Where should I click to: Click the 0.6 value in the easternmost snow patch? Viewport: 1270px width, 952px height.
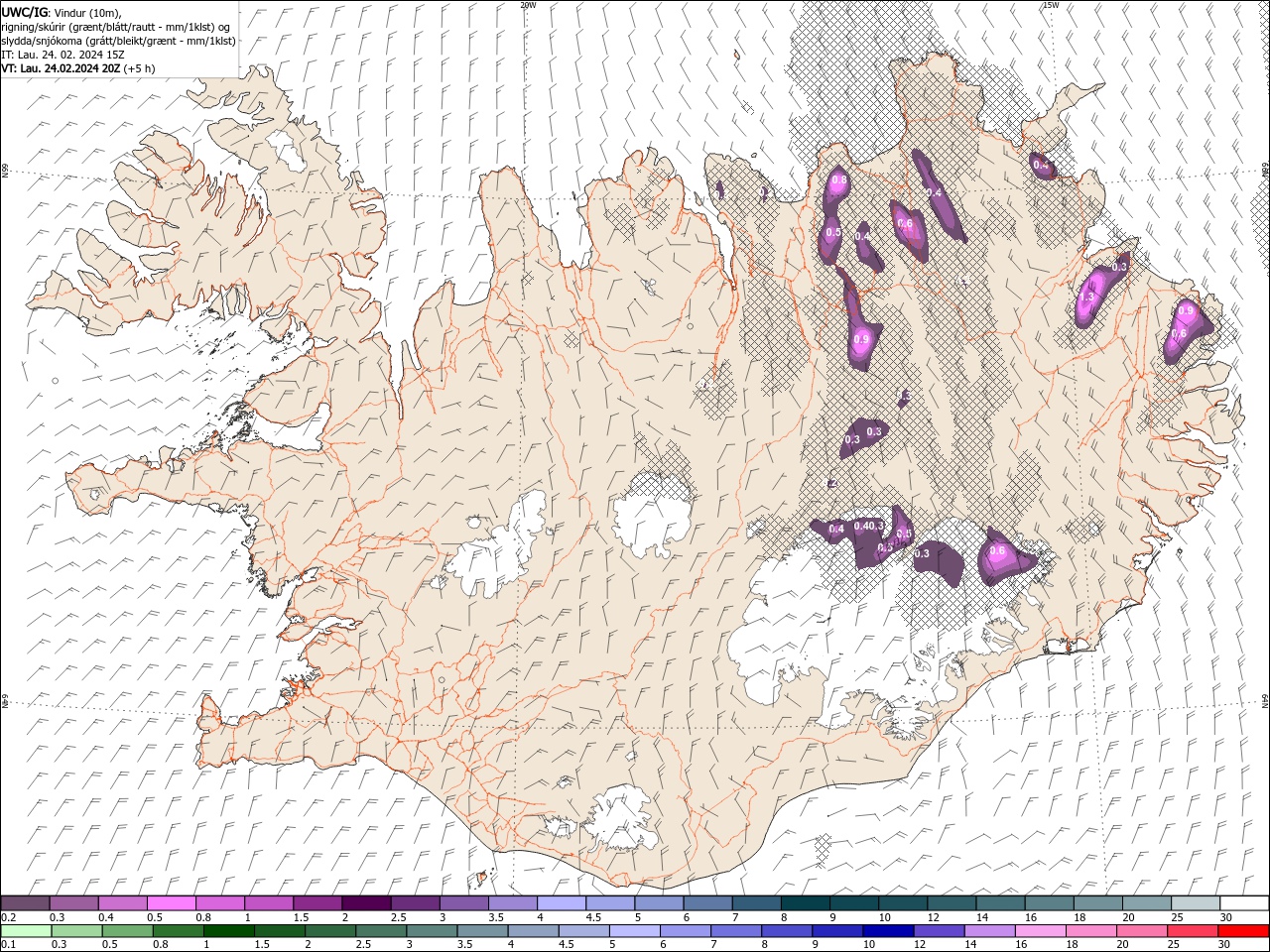coord(1179,335)
